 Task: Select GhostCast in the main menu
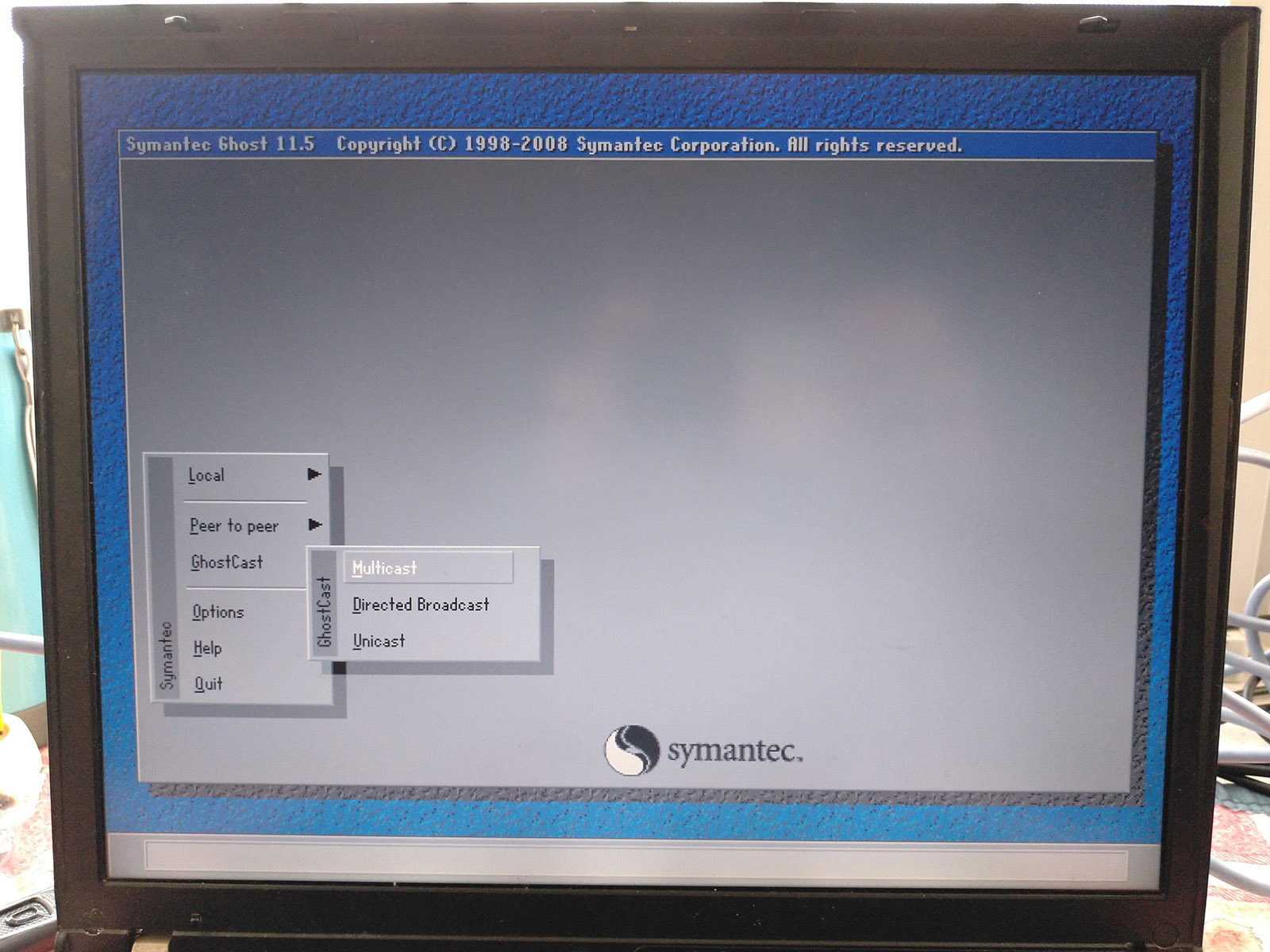coord(227,562)
